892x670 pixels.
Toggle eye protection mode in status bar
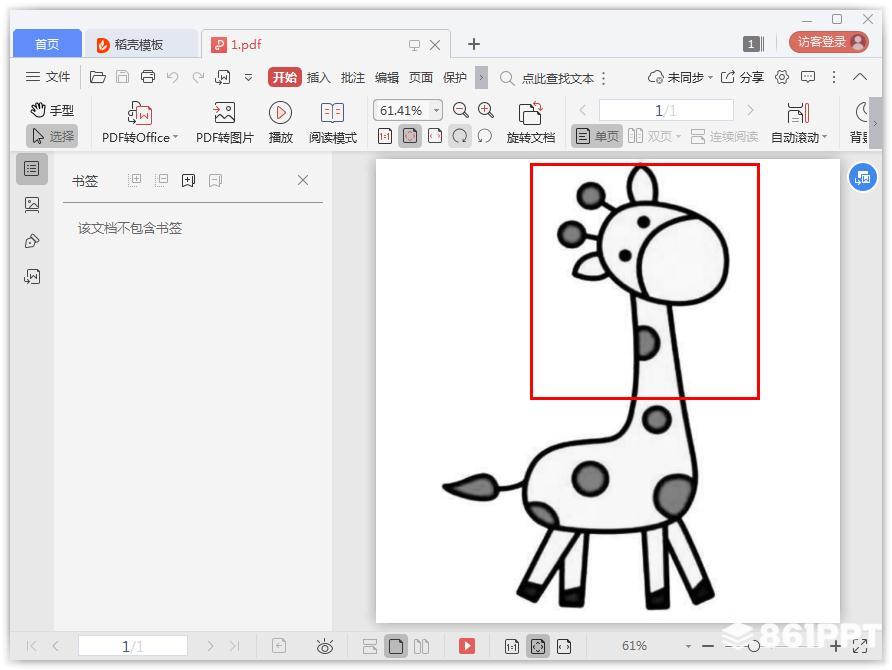(x=325, y=646)
